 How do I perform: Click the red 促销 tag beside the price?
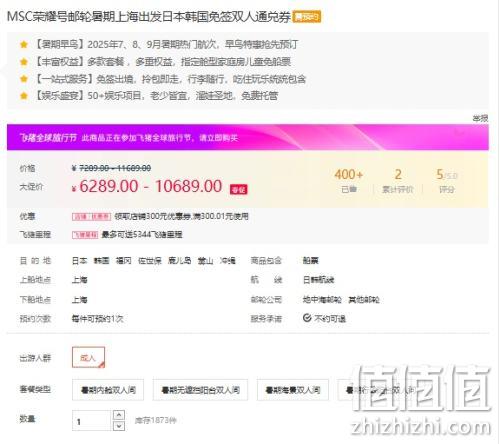click(239, 189)
